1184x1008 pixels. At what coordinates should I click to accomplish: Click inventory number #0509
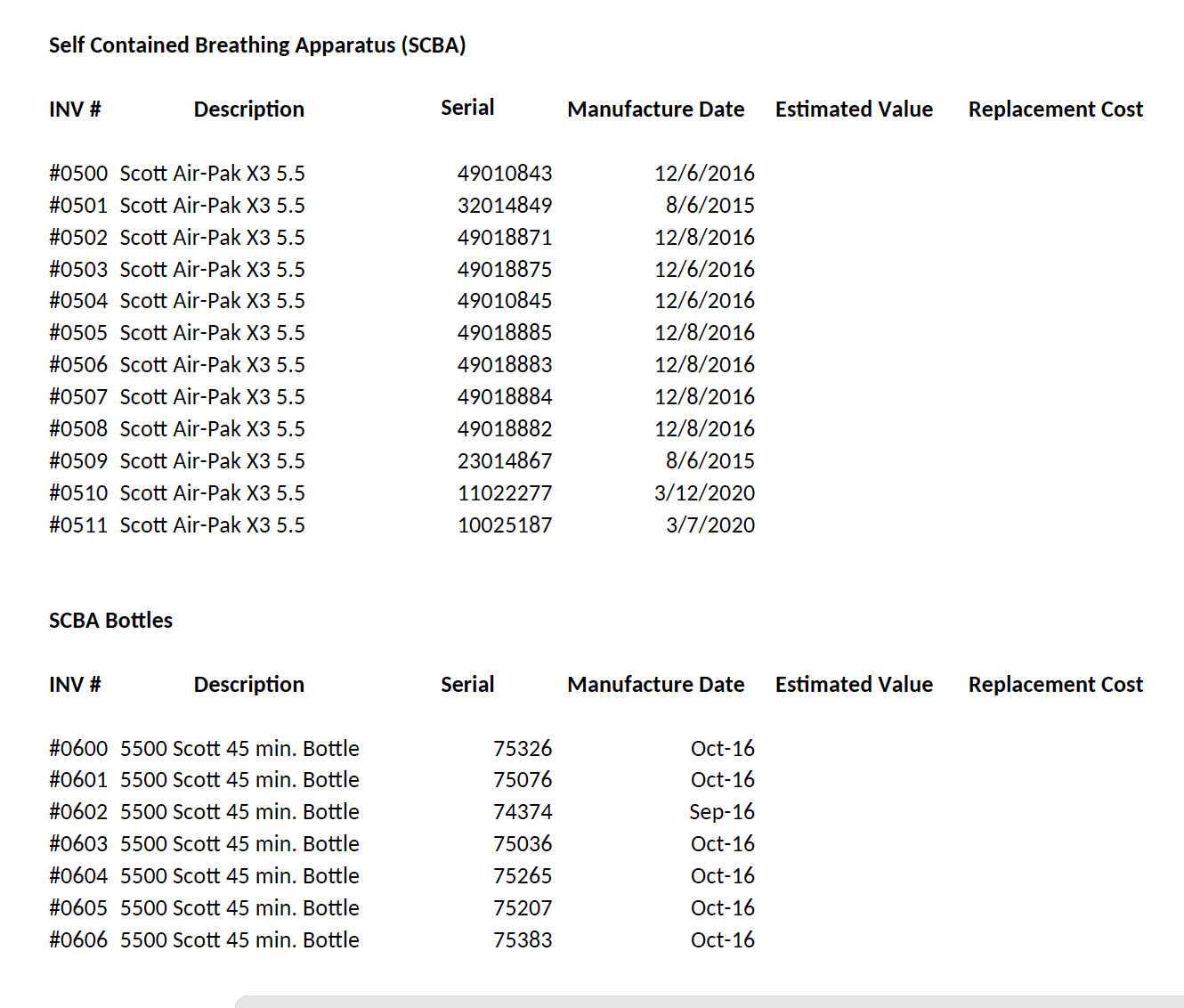coord(78,461)
